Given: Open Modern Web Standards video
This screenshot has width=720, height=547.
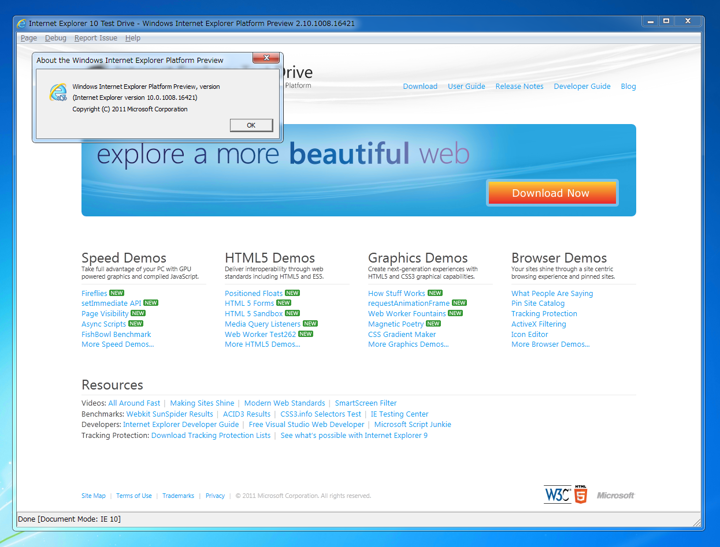Looking at the screenshot, I should [x=285, y=403].
